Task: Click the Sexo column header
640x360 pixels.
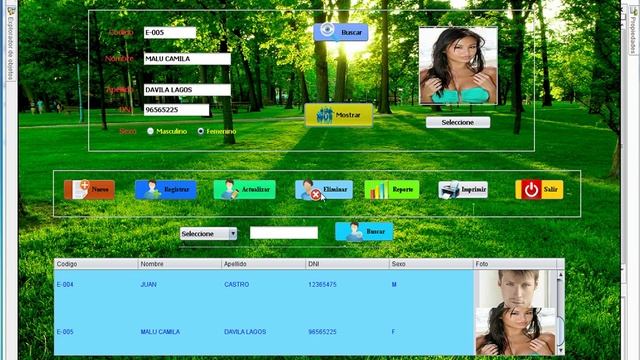Action: pyautogui.click(x=431, y=264)
